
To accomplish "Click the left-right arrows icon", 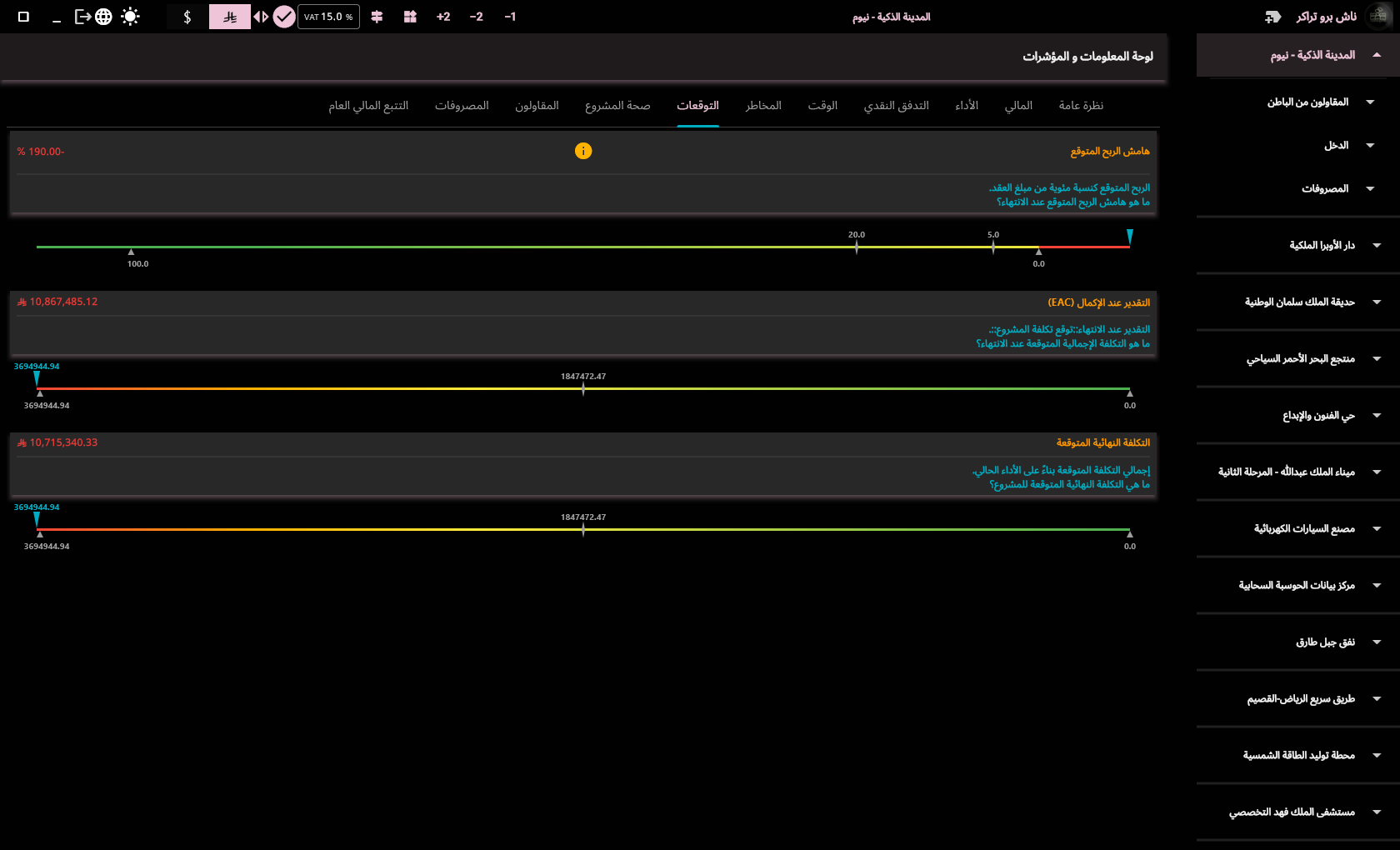I will [261, 17].
